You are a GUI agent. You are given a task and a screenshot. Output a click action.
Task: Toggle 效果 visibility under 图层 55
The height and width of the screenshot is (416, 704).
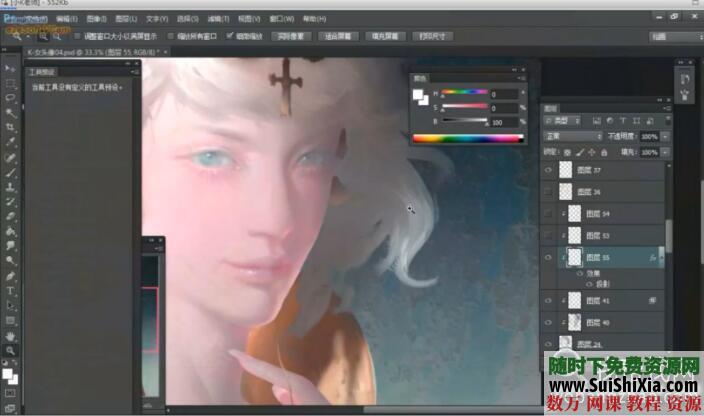tap(579, 274)
